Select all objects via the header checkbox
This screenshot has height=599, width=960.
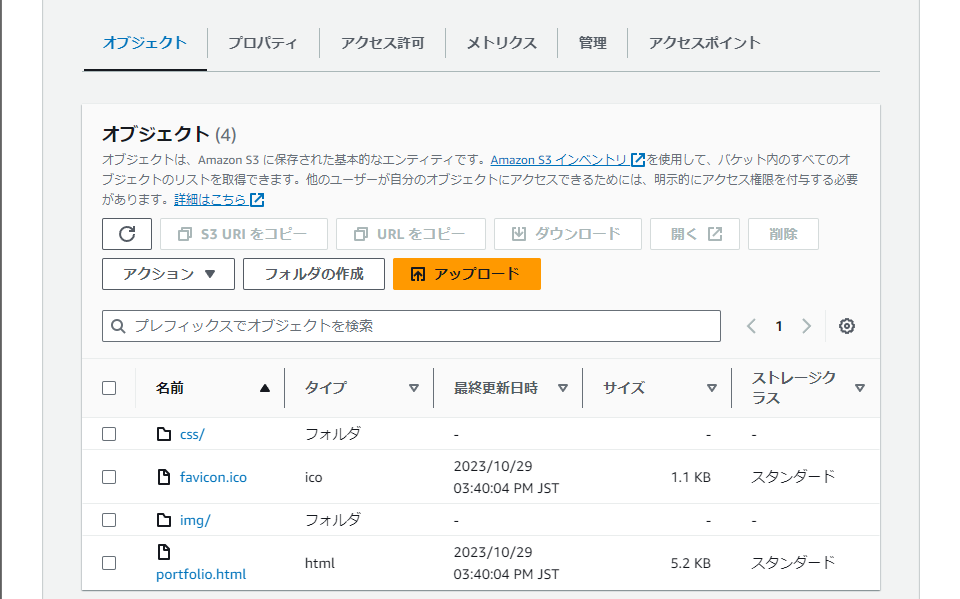coord(109,387)
